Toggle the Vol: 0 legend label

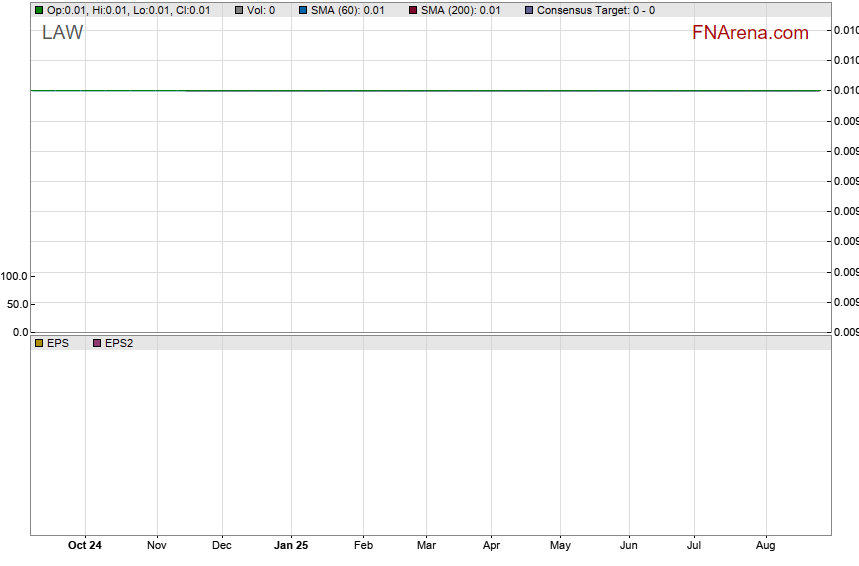[x=261, y=10]
